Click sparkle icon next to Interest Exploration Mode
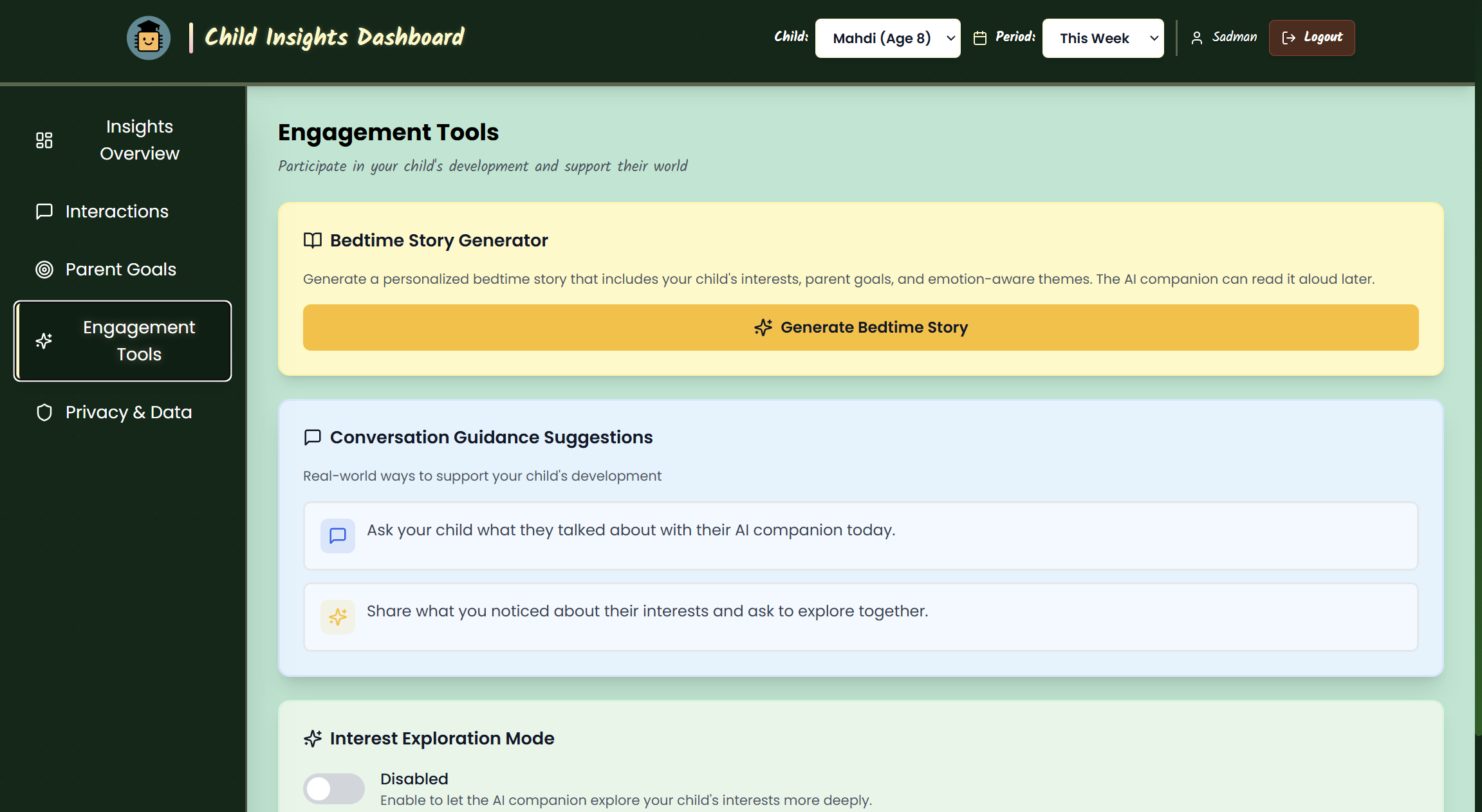This screenshot has height=812, width=1482. [x=313, y=739]
